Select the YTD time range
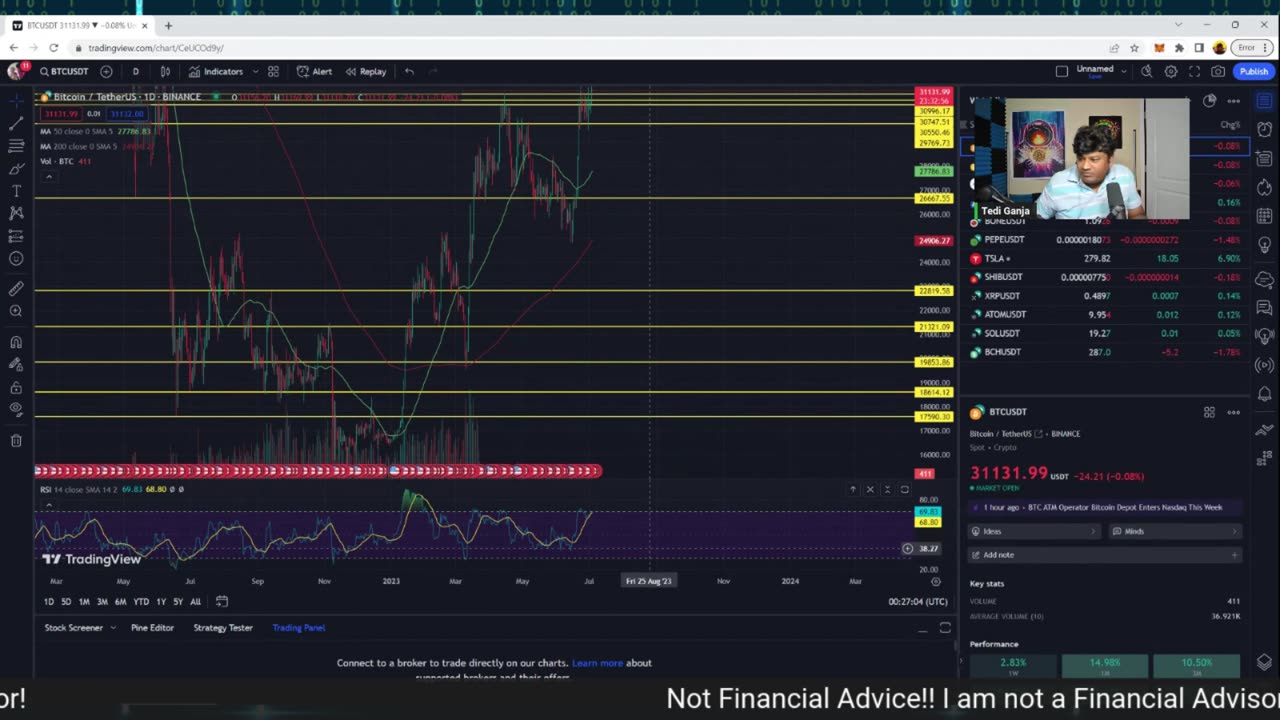This screenshot has width=1280, height=720. tap(141, 601)
